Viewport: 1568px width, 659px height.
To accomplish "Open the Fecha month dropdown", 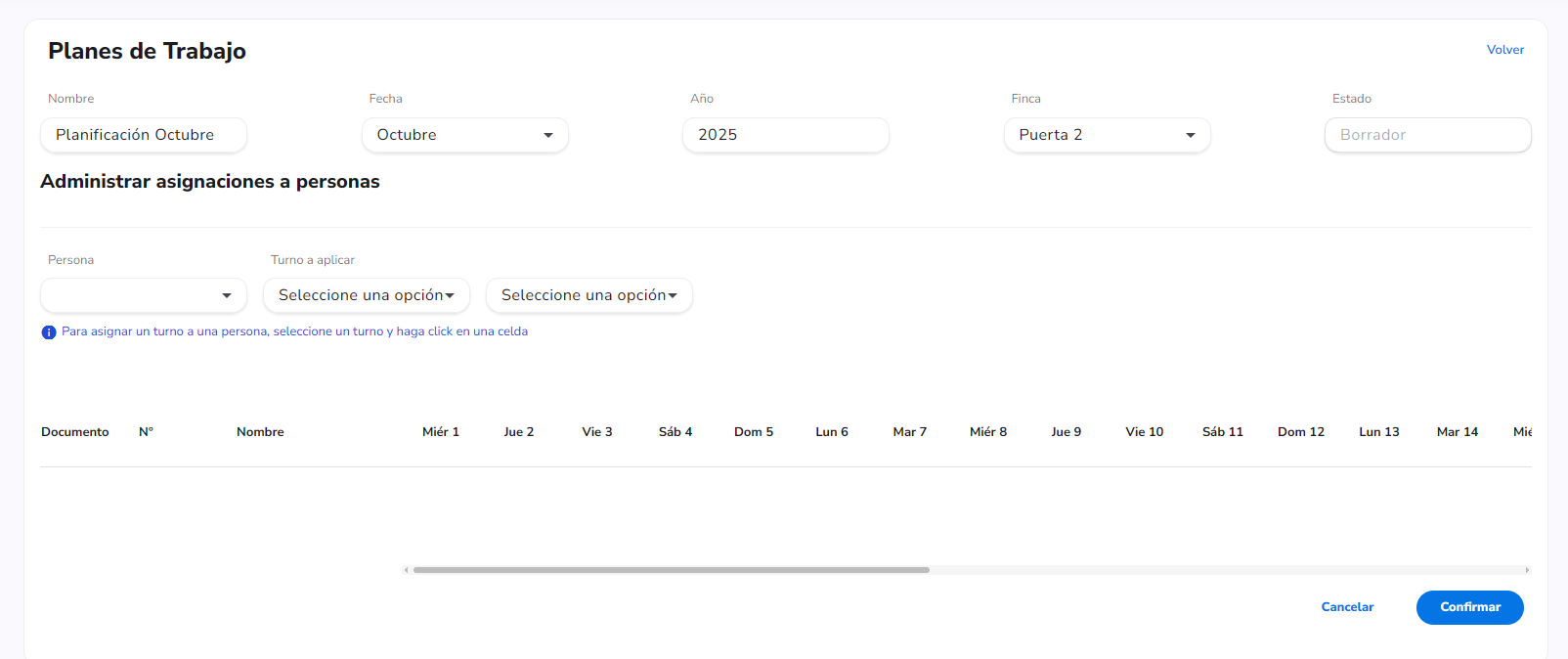I will click(465, 135).
